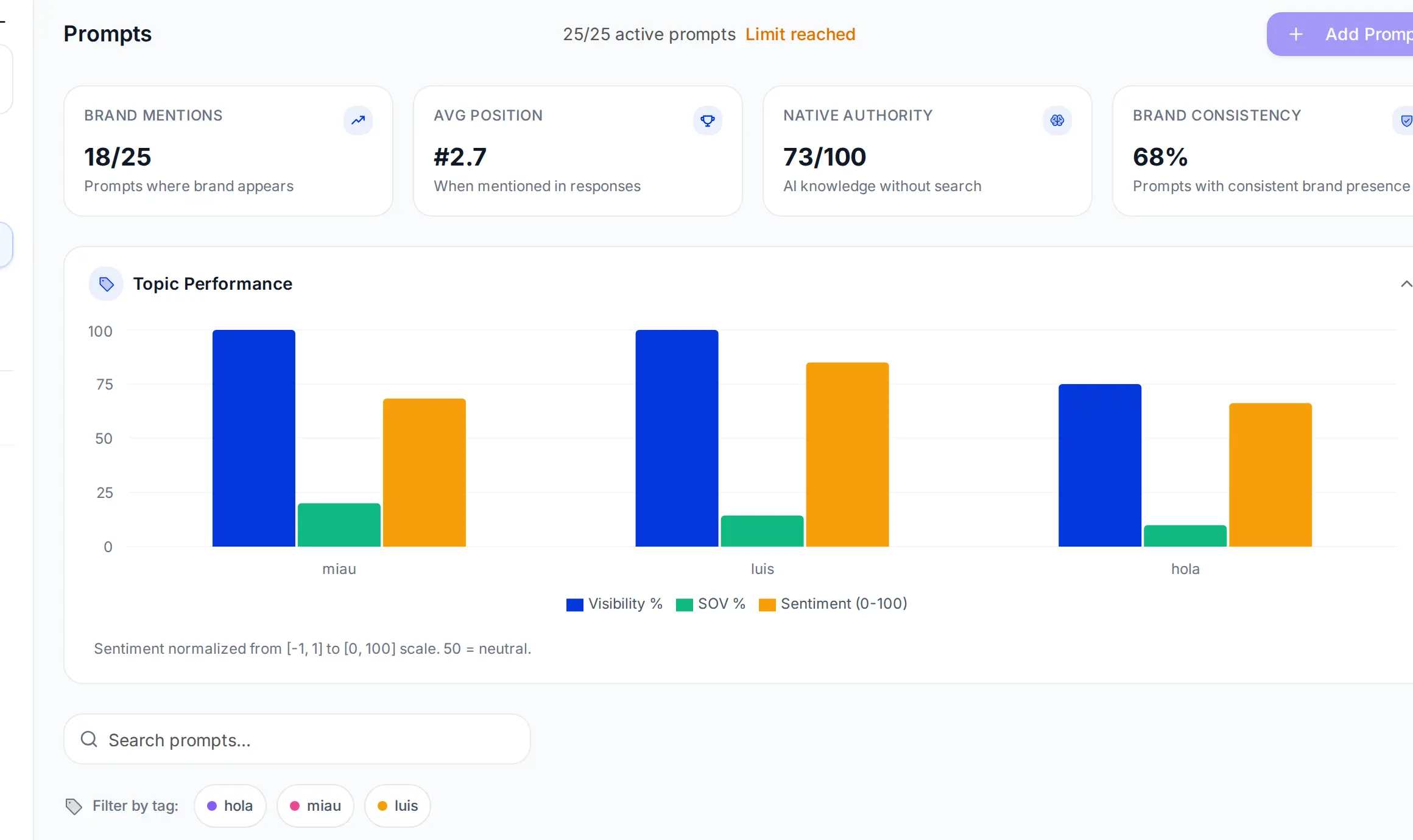Click the luis green SOV bar
1413x840 pixels.
pyautogui.click(x=762, y=531)
